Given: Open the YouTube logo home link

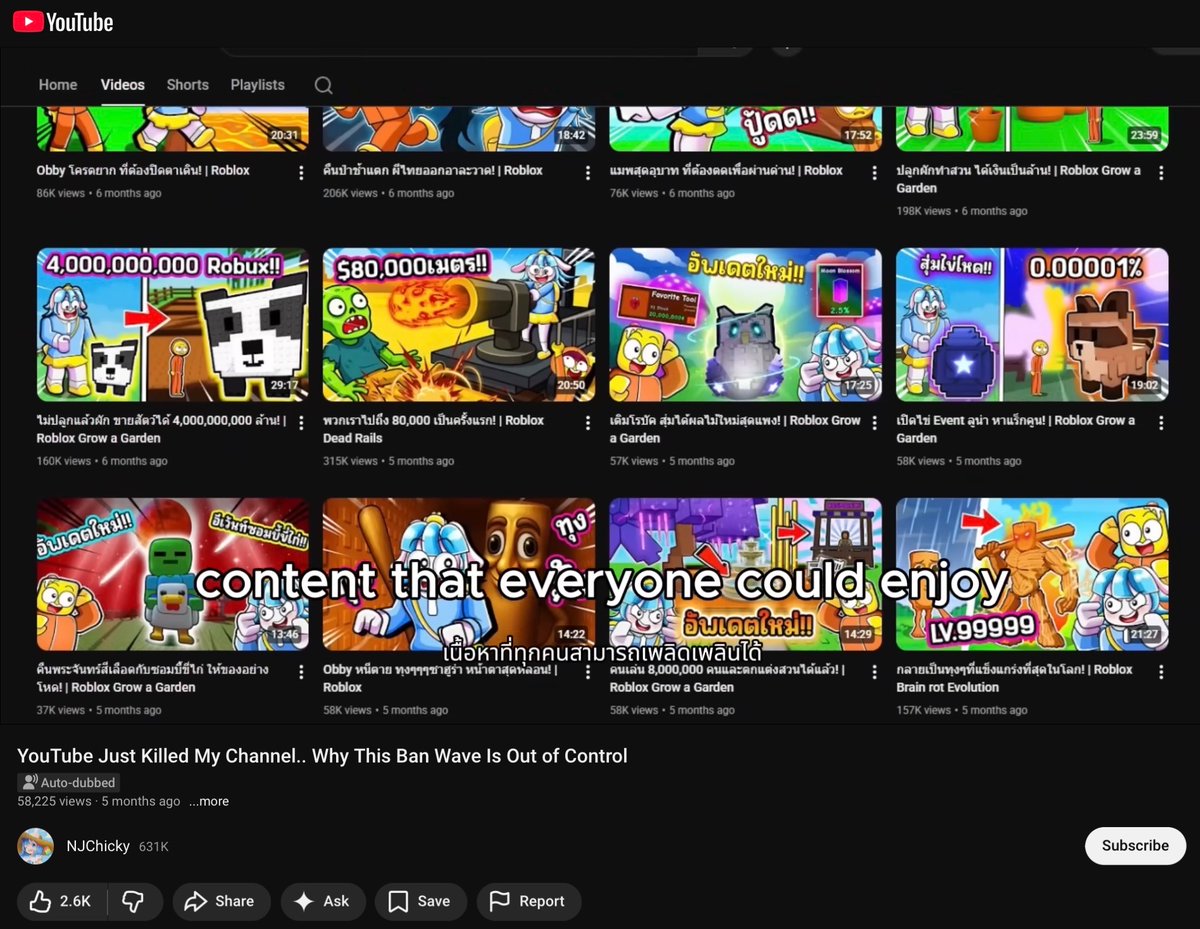Looking at the screenshot, I should pos(63,21).
